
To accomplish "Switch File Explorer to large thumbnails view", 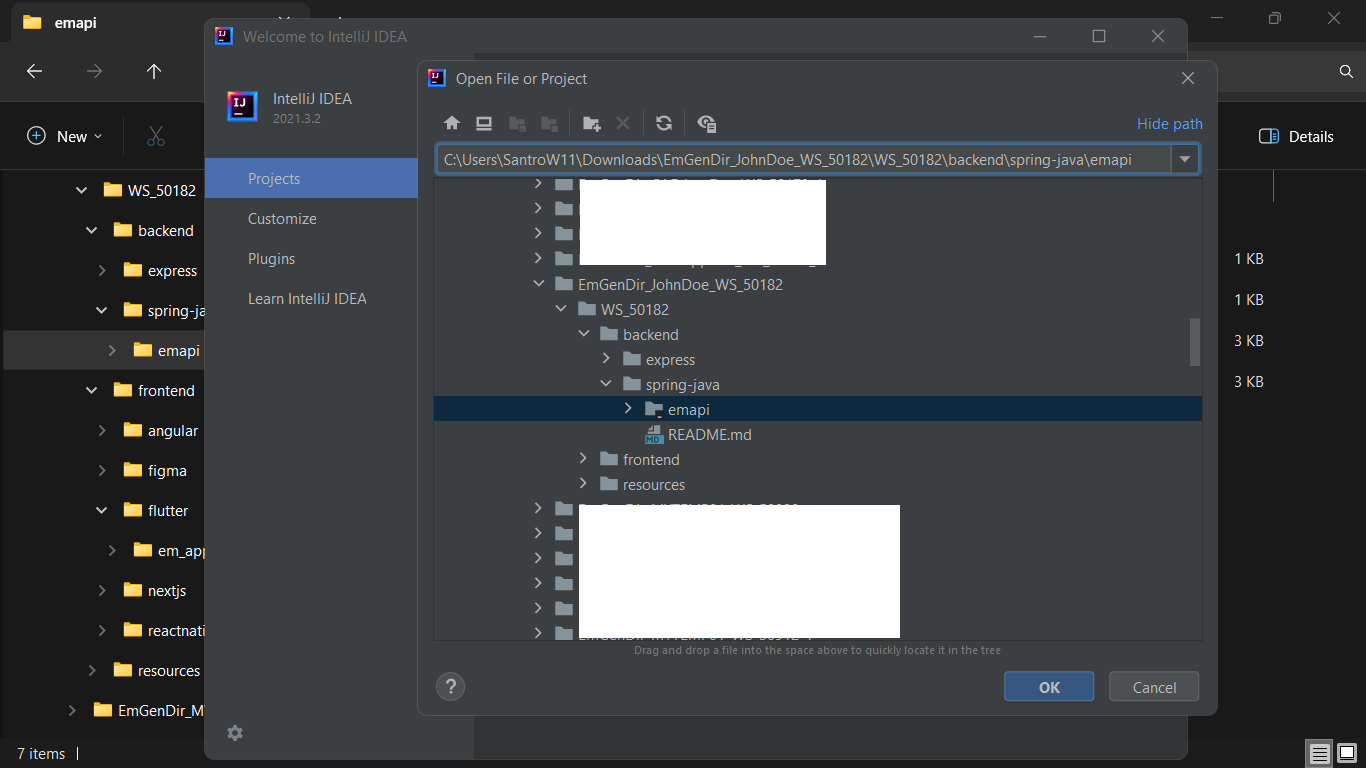I will point(1347,753).
